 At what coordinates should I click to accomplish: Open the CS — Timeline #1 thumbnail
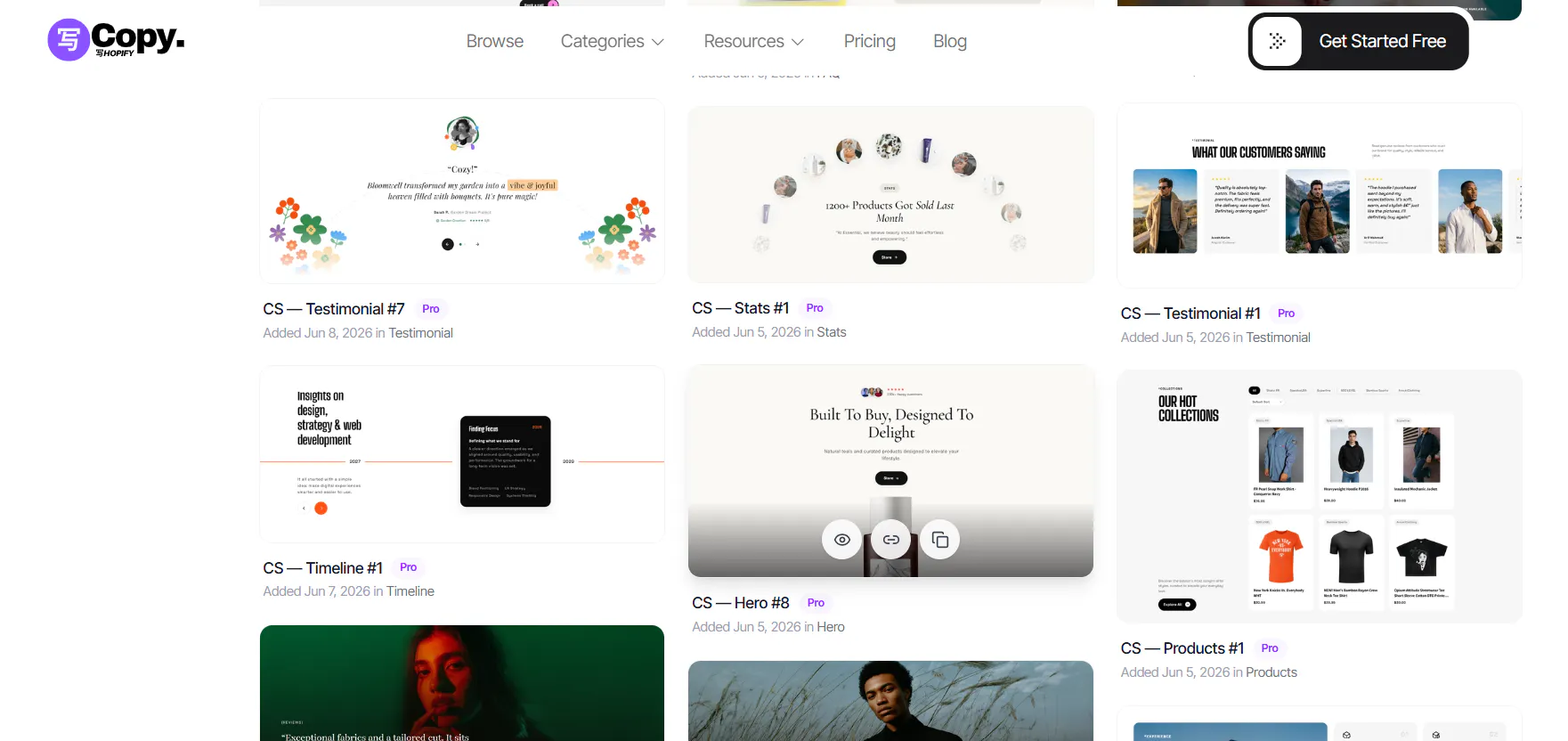[x=462, y=454]
